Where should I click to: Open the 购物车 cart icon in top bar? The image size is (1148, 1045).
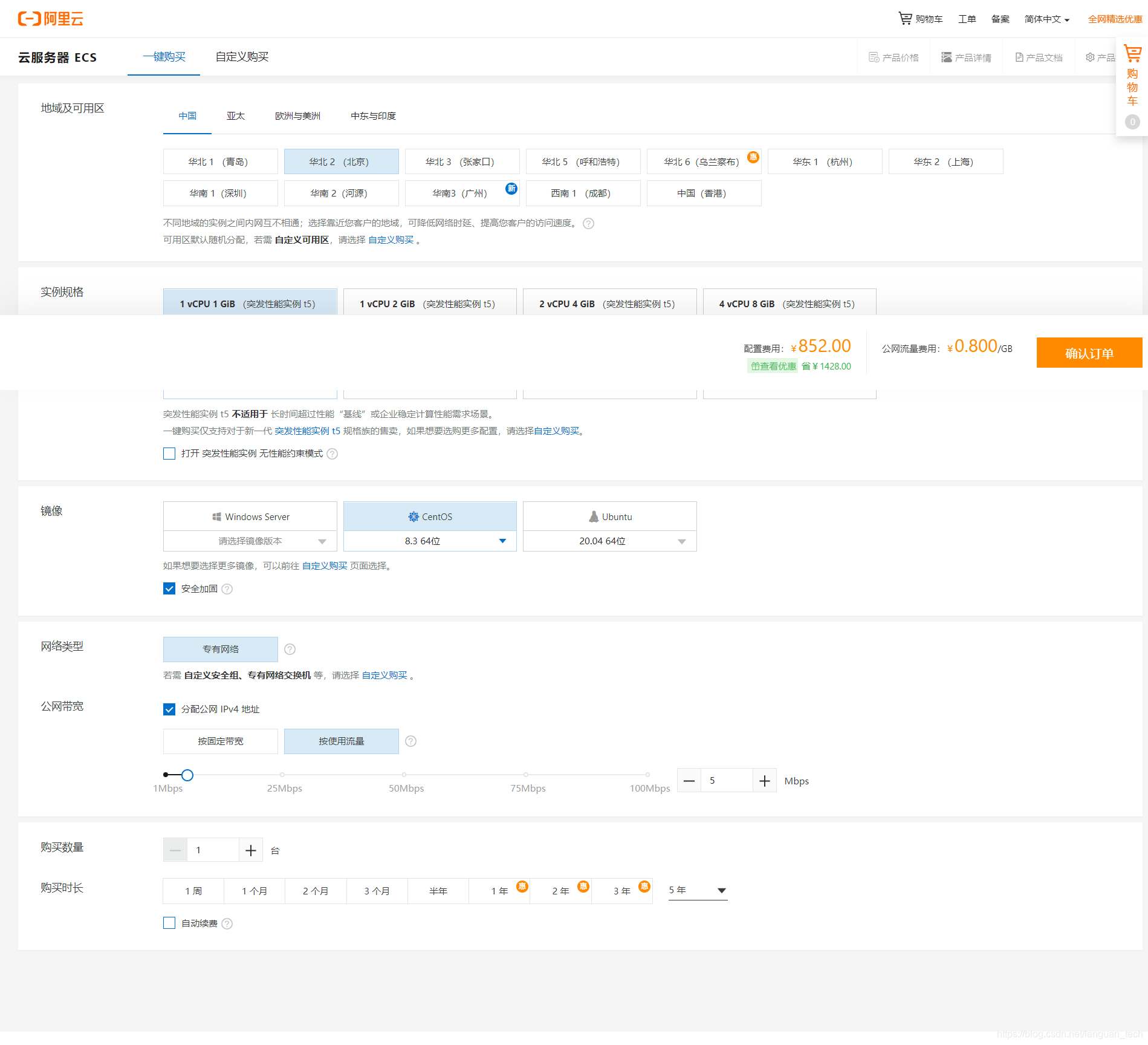coord(920,19)
